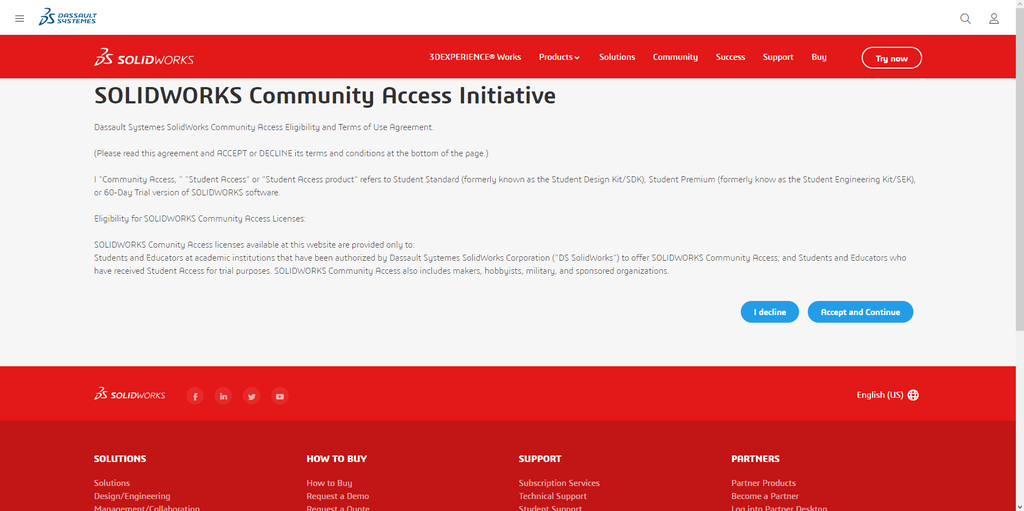Follow the Subscription Services footer link
Viewport: 1024px width, 511px height.
[x=559, y=483]
